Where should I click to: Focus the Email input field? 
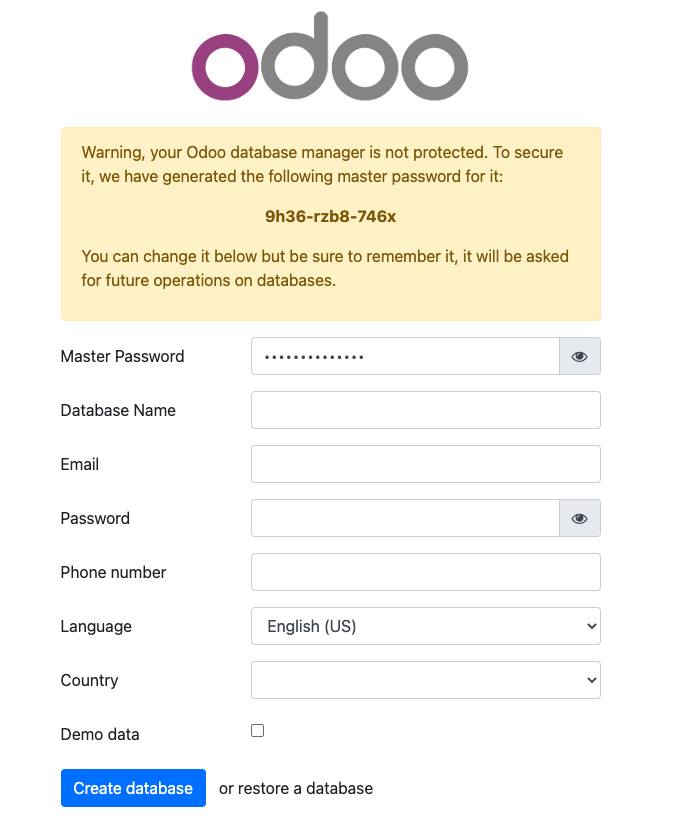click(425, 463)
